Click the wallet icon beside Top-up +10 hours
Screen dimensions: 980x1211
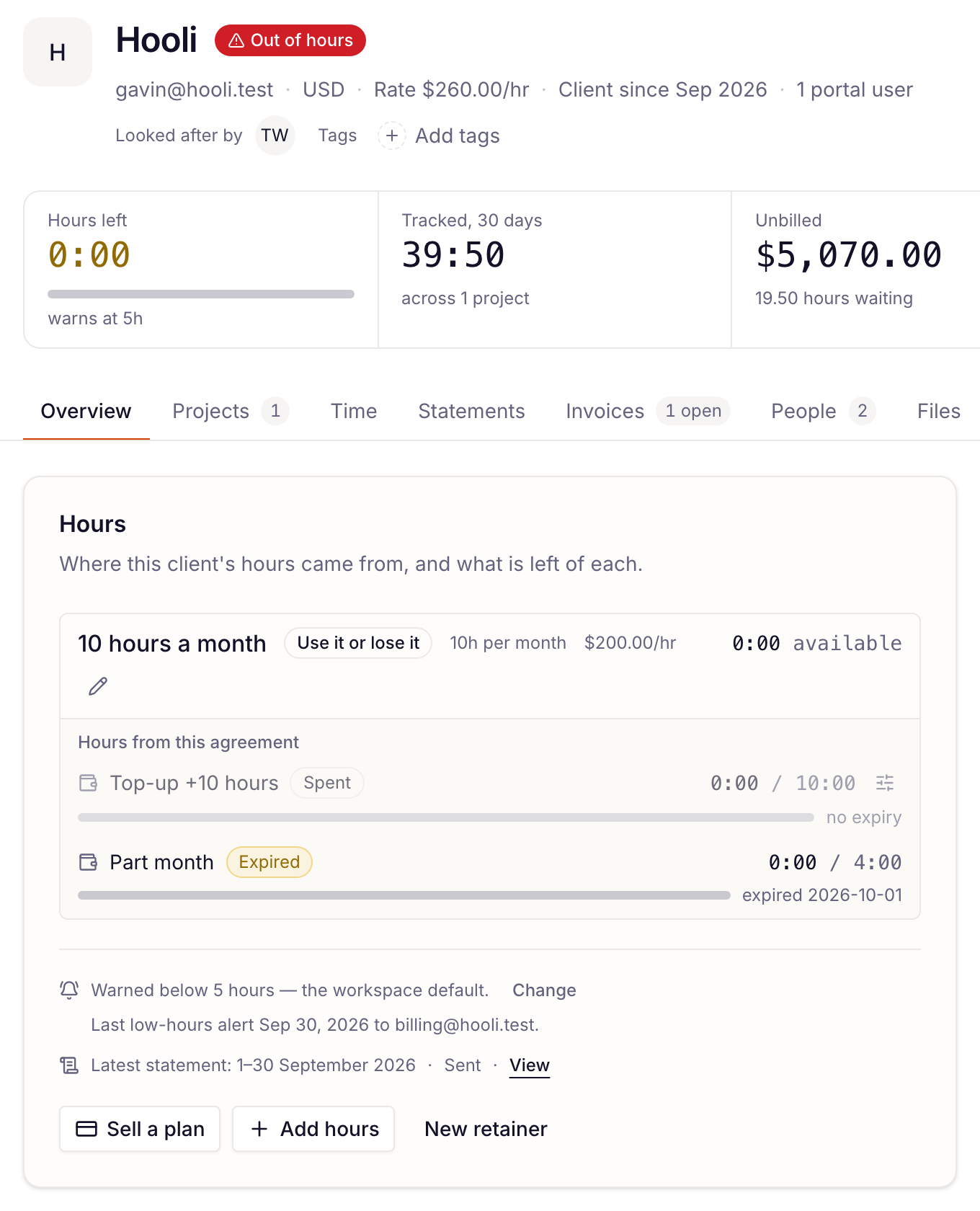[88, 783]
